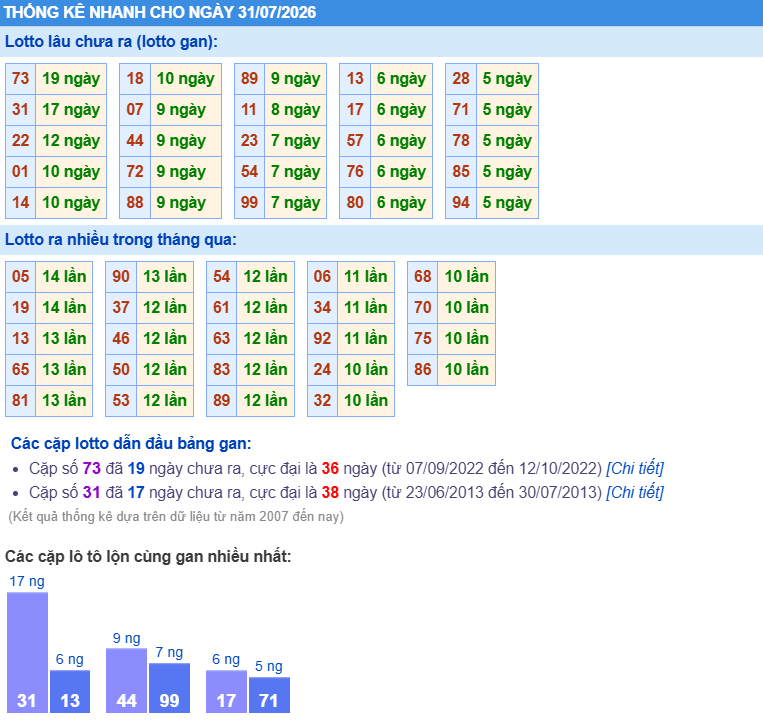Click 'Các cặp lô tô lộn cùng gan' heading
This screenshot has height=720, width=763.
tap(148, 556)
